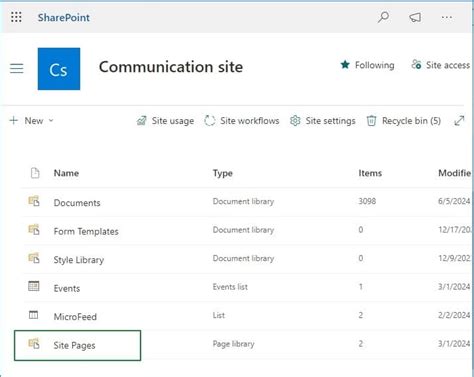Image resolution: width=474 pixels, height=377 pixels.
Task: Click the file type column header icon
Action: click(35, 173)
